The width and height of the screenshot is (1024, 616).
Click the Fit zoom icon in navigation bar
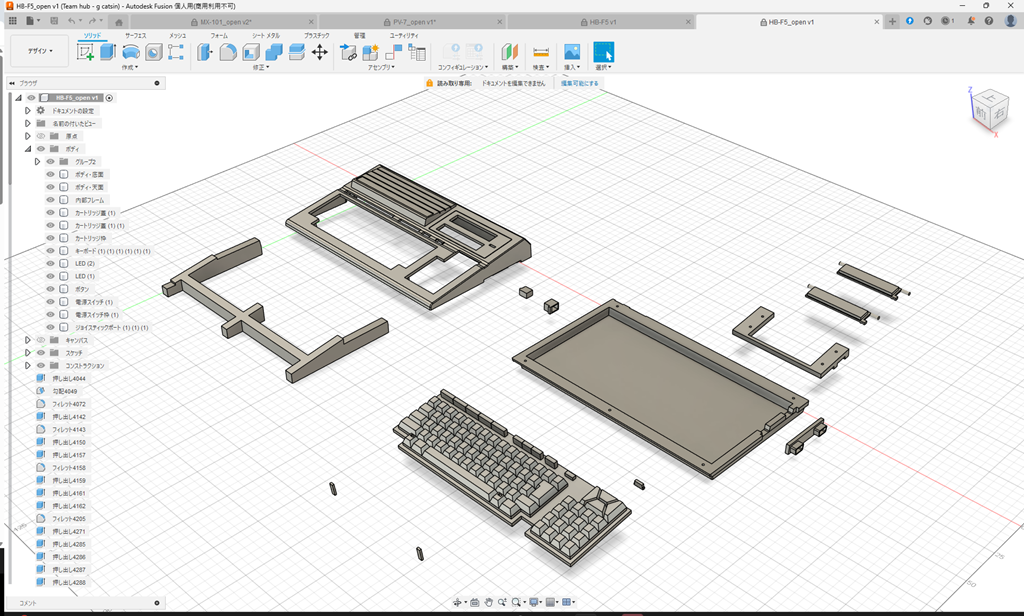[x=517, y=601]
